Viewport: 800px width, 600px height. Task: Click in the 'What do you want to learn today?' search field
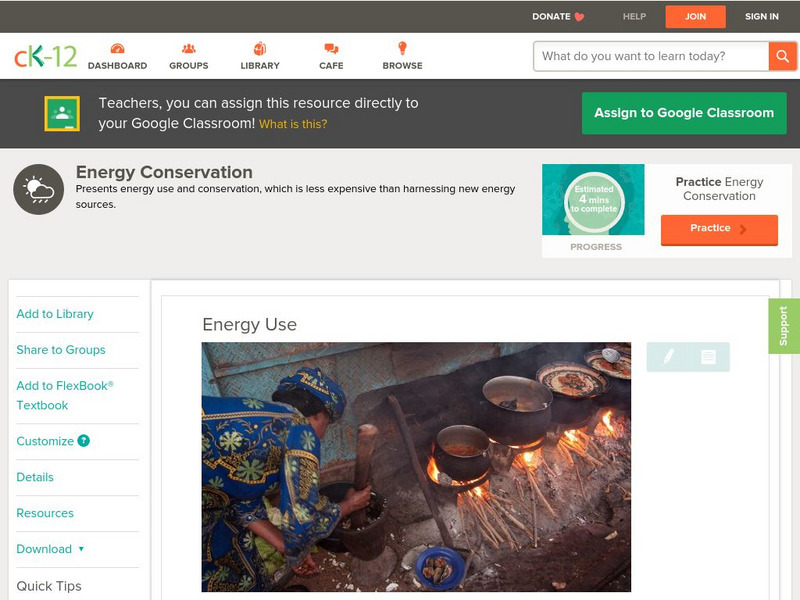[651, 56]
